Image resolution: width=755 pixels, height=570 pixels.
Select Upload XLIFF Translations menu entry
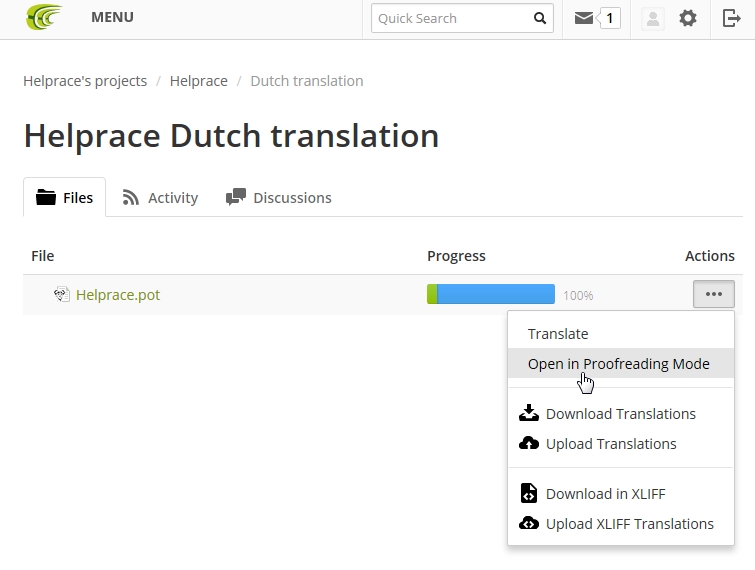click(629, 523)
